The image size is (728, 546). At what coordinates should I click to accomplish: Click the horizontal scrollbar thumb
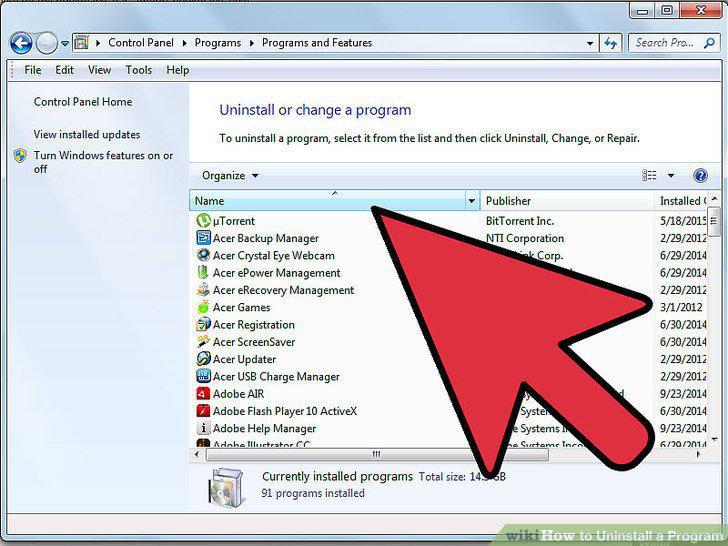pos(377,454)
